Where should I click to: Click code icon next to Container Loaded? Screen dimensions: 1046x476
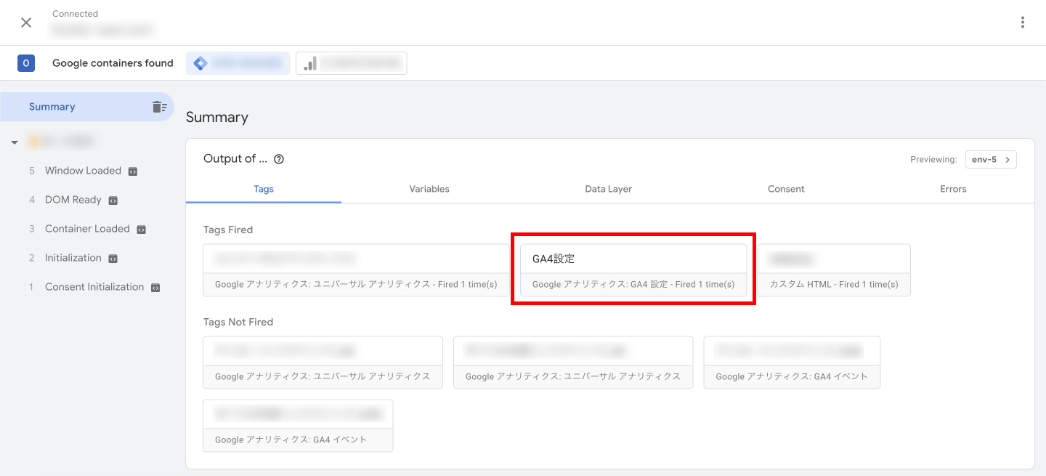point(141,229)
